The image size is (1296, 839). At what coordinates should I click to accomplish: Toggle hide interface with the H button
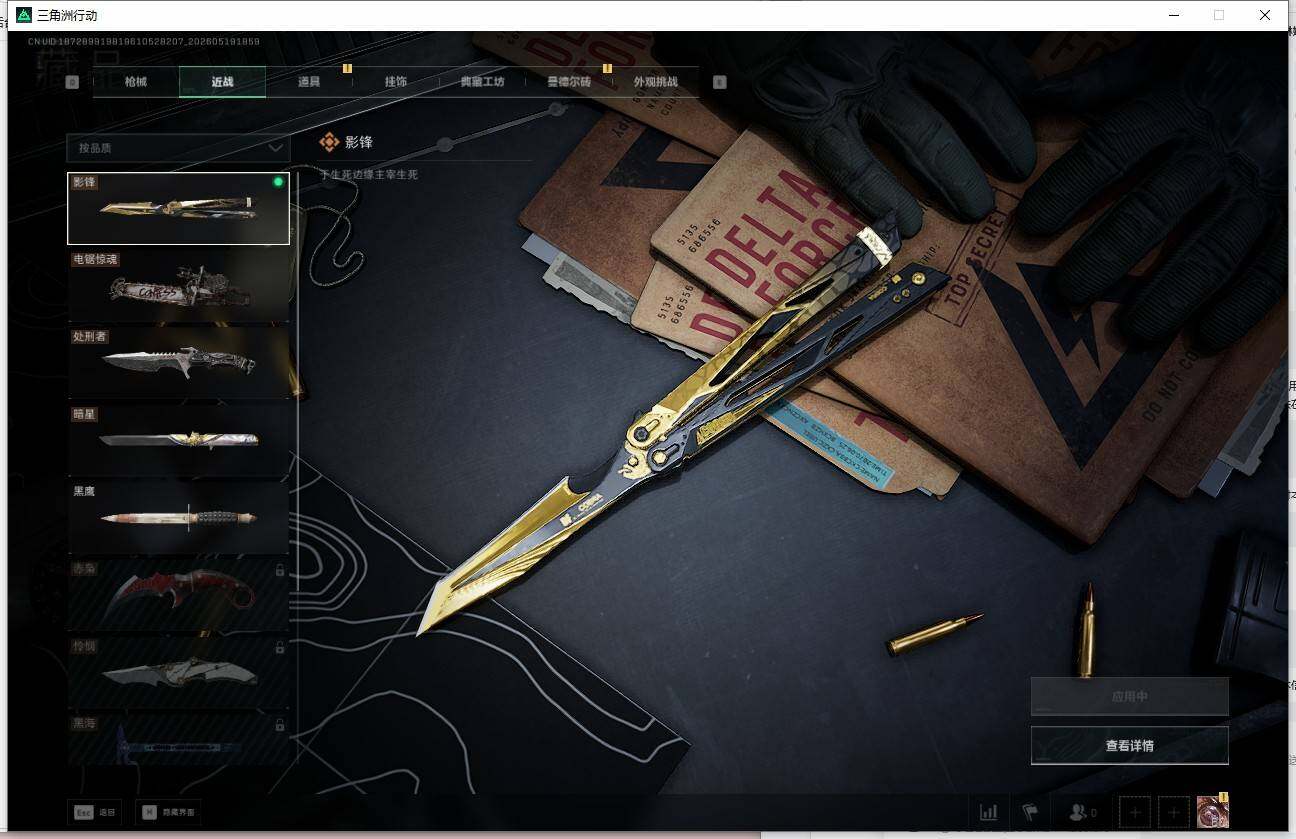click(x=168, y=812)
